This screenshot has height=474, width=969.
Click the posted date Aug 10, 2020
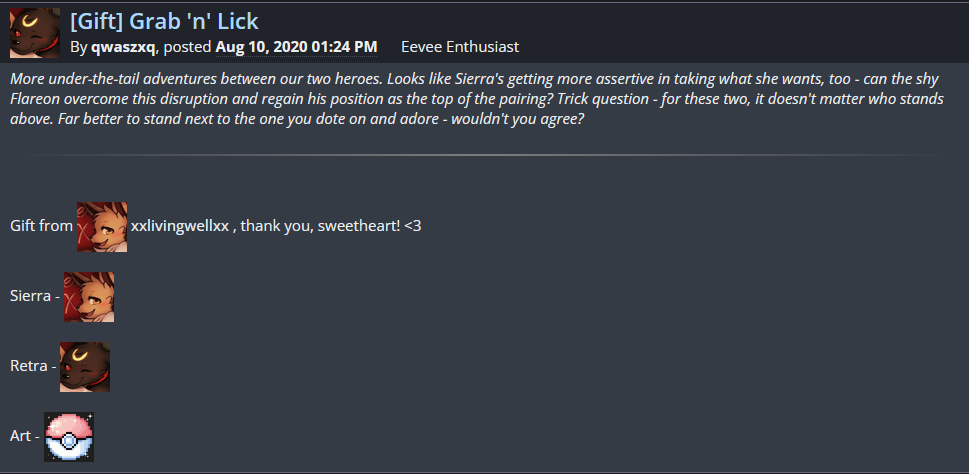[x=296, y=47]
